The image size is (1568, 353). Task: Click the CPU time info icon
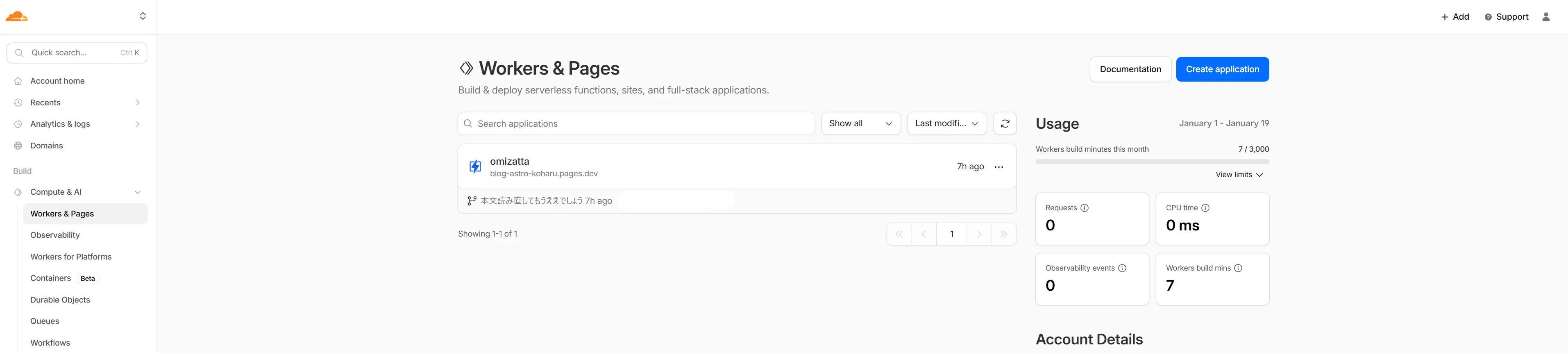click(1205, 208)
